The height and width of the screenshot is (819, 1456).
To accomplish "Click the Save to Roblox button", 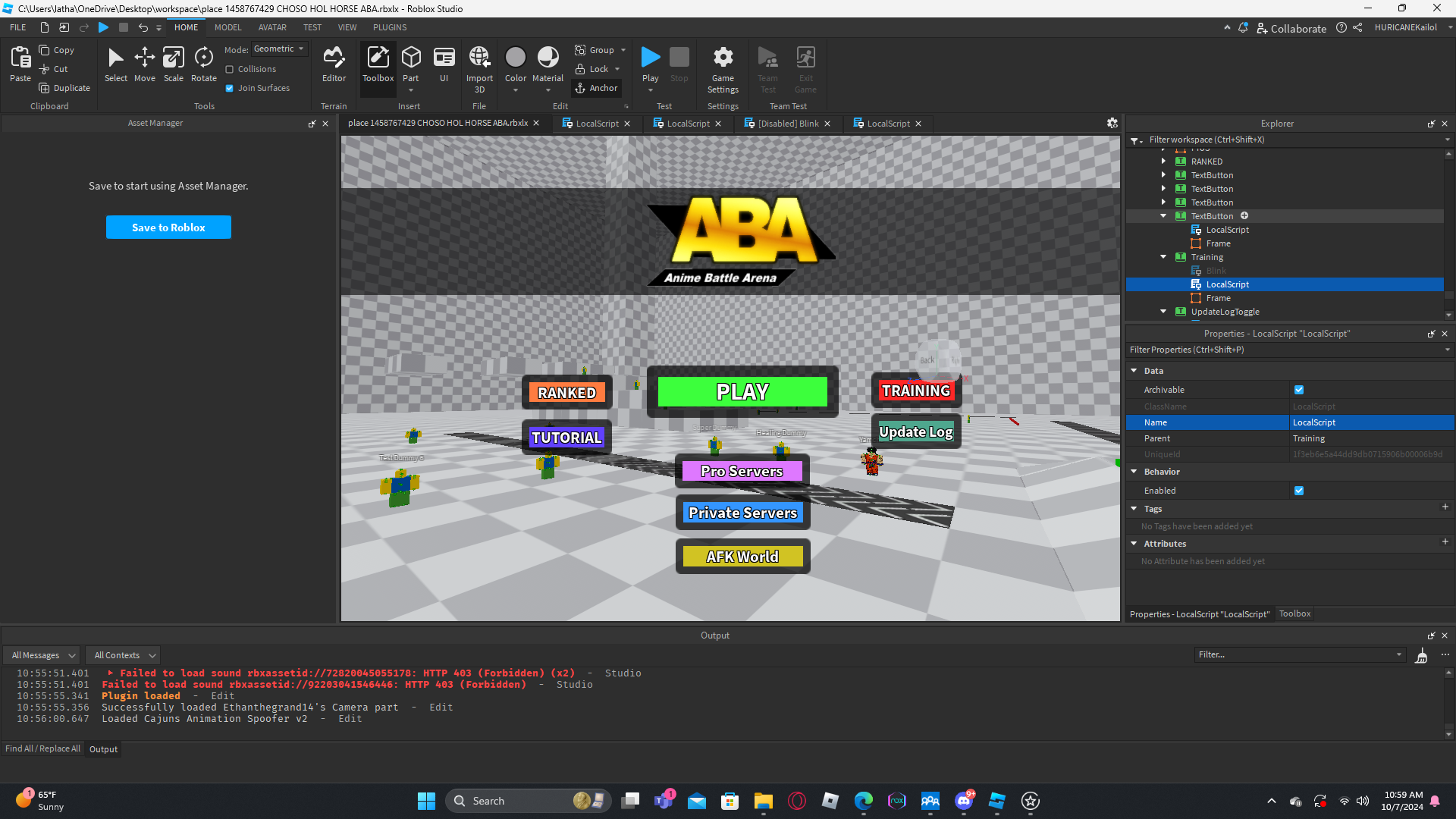I will (168, 227).
